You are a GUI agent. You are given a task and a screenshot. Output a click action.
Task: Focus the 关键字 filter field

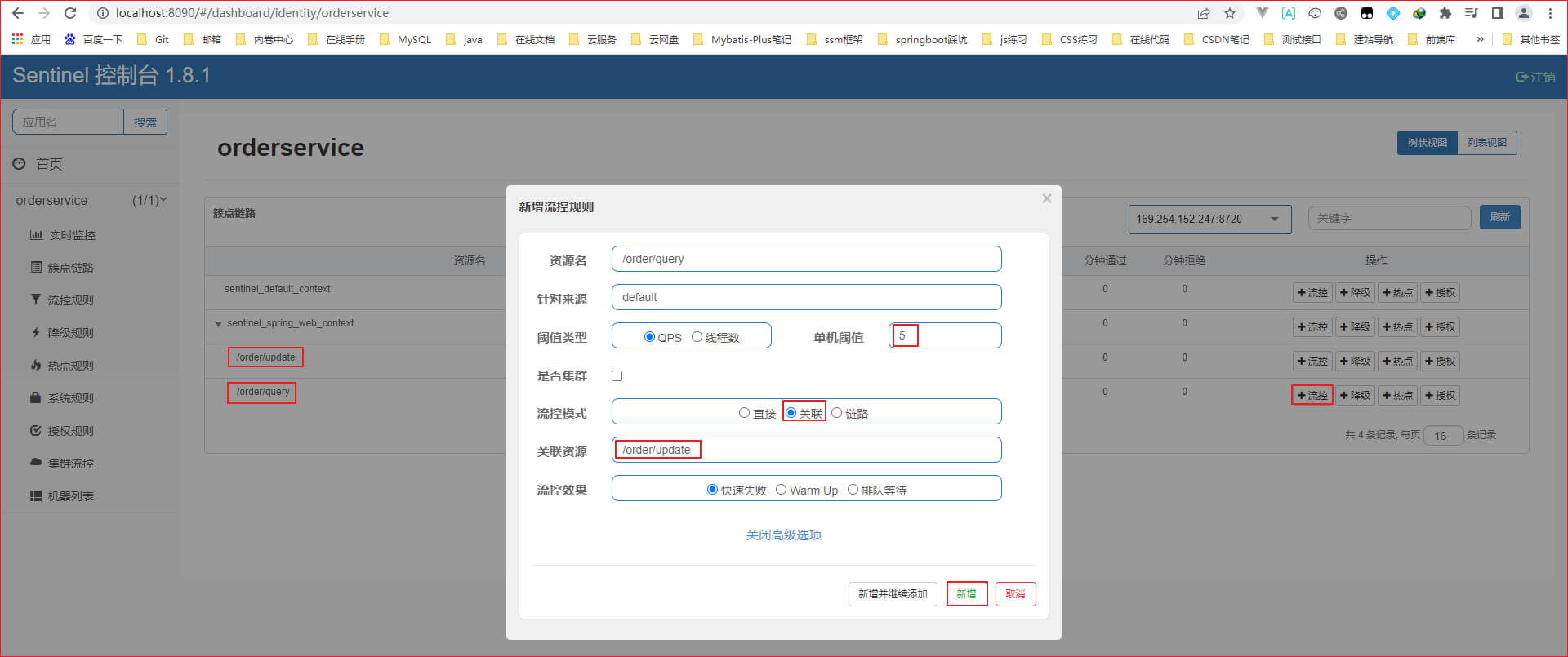tap(1389, 218)
